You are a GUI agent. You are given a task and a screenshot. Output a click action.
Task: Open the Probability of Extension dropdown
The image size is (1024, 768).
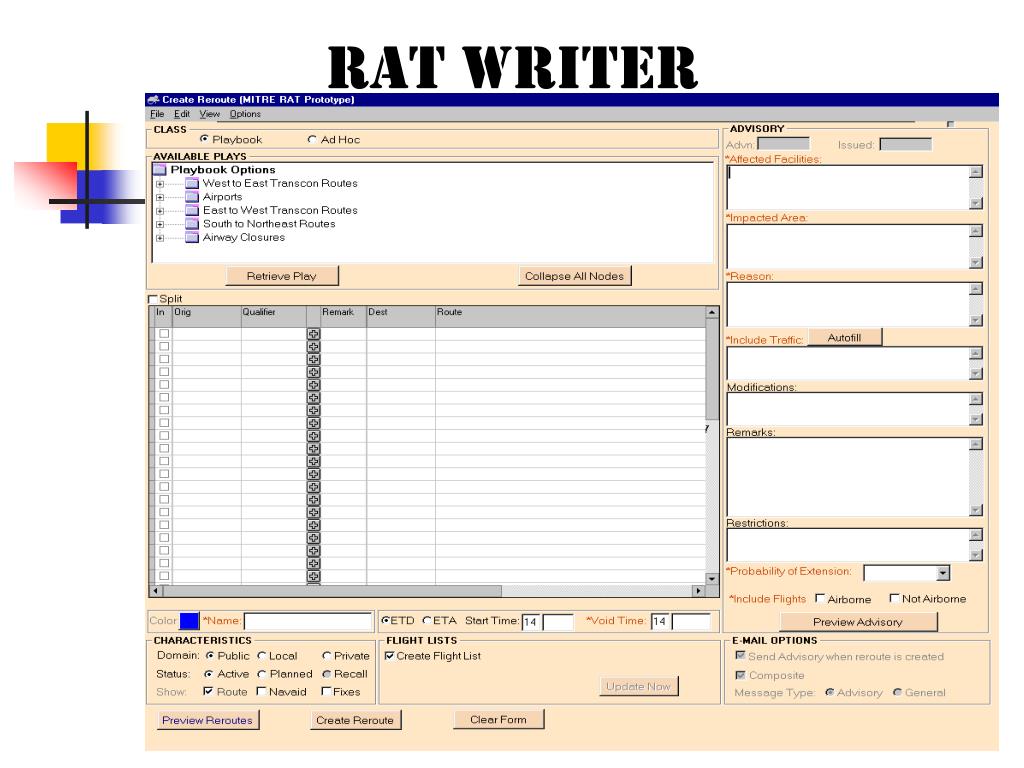pos(942,573)
